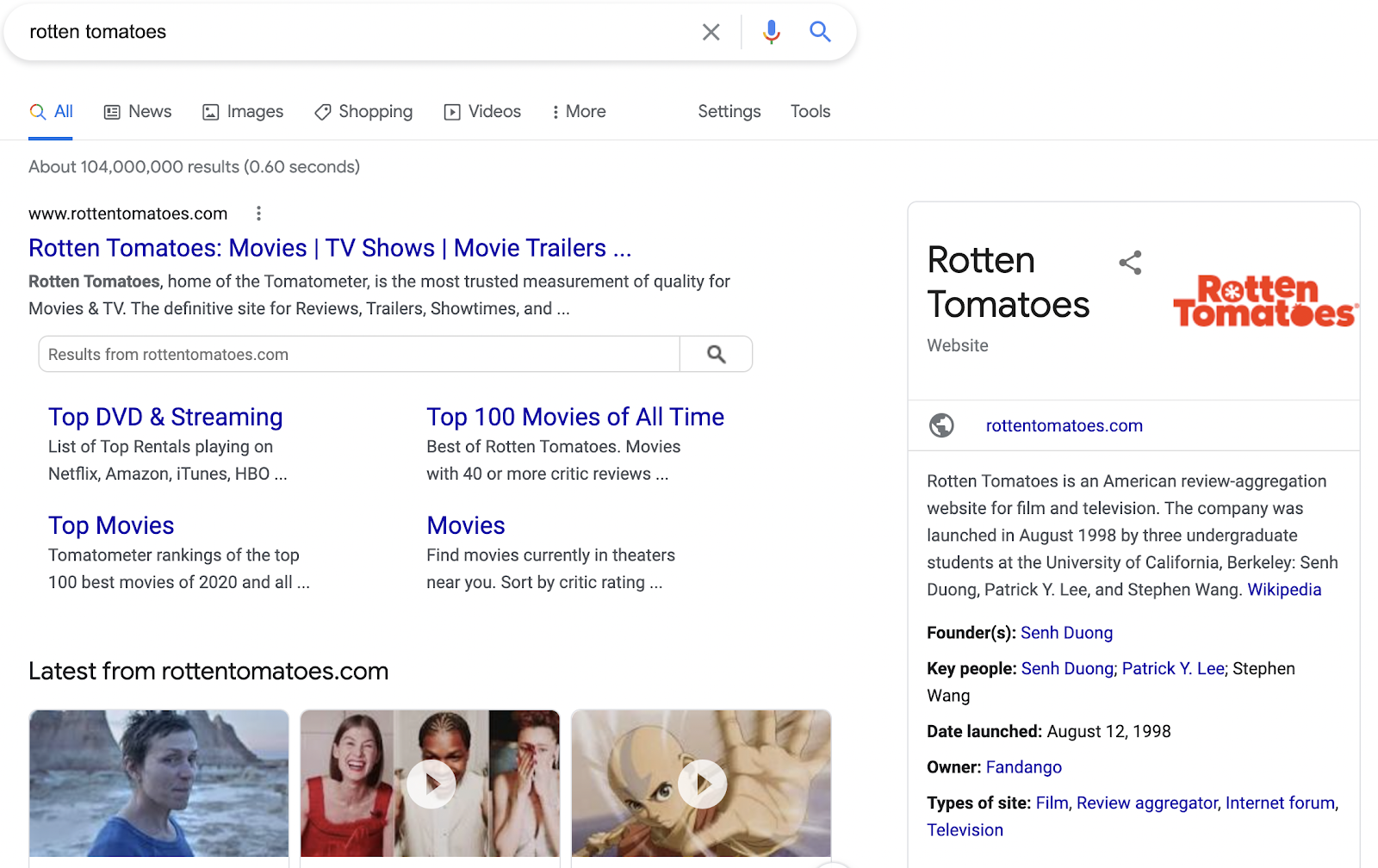Click the Rotten Tomatoes logo image
The width and height of the screenshot is (1378, 868).
(1265, 301)
